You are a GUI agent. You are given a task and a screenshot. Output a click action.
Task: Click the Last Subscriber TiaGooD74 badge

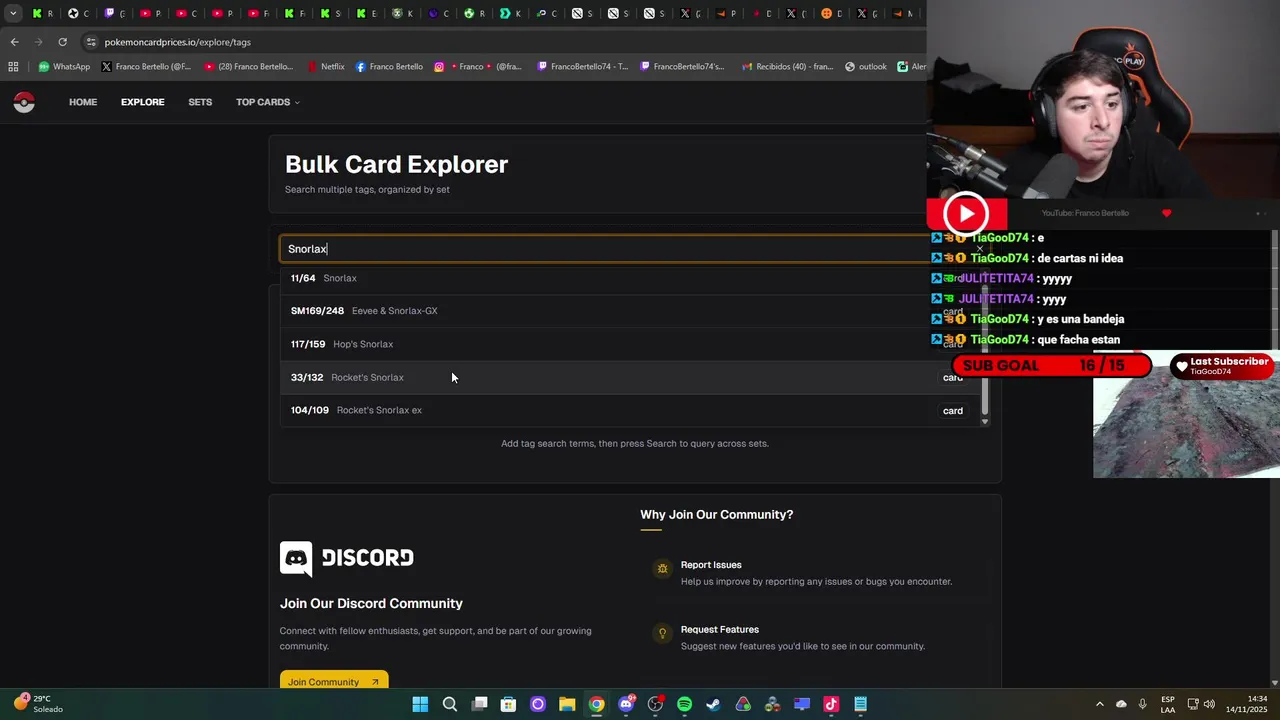click(1222, 366)
